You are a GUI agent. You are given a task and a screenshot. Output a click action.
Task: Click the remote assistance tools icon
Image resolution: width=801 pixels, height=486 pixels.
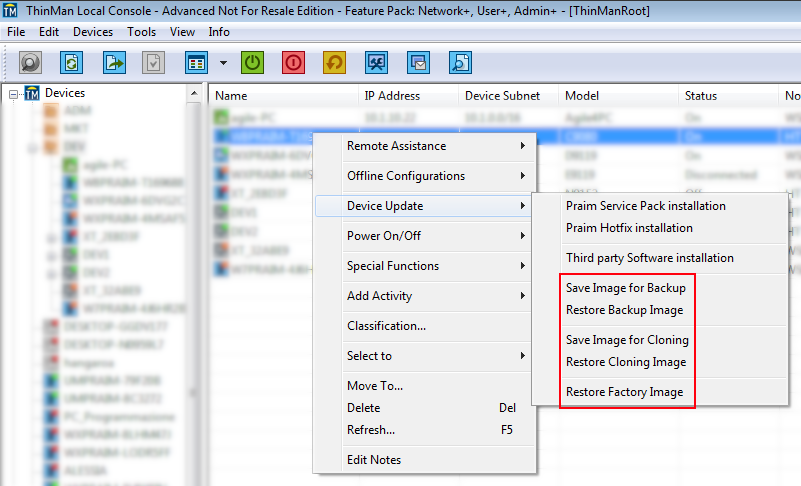pos(376,63)
